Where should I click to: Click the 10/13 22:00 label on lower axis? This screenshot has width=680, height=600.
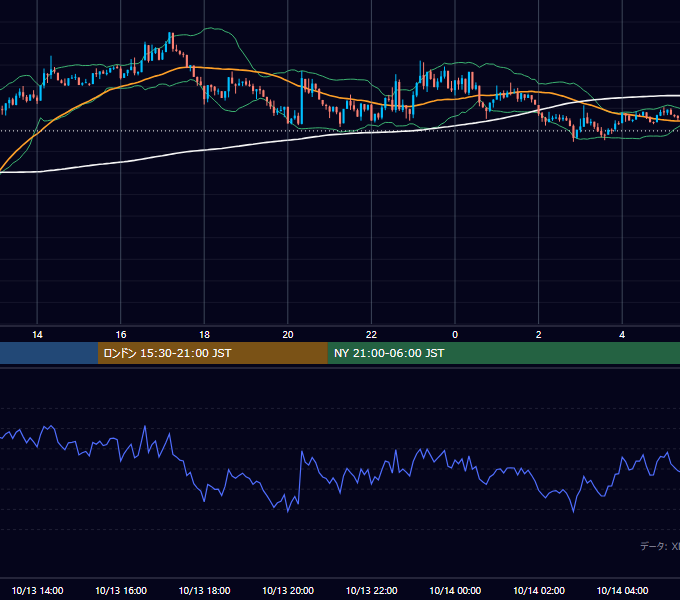[x=371, y=590]
